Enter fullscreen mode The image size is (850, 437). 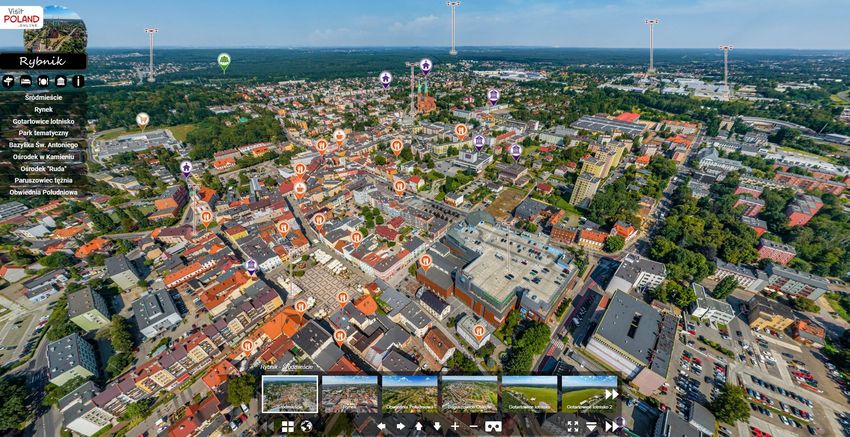click(x=573, y=427)
